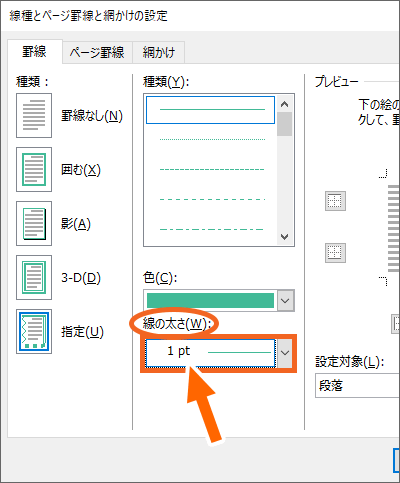400x483 pixels.
Task: Select the solid line style
Action: click(210, 110)
